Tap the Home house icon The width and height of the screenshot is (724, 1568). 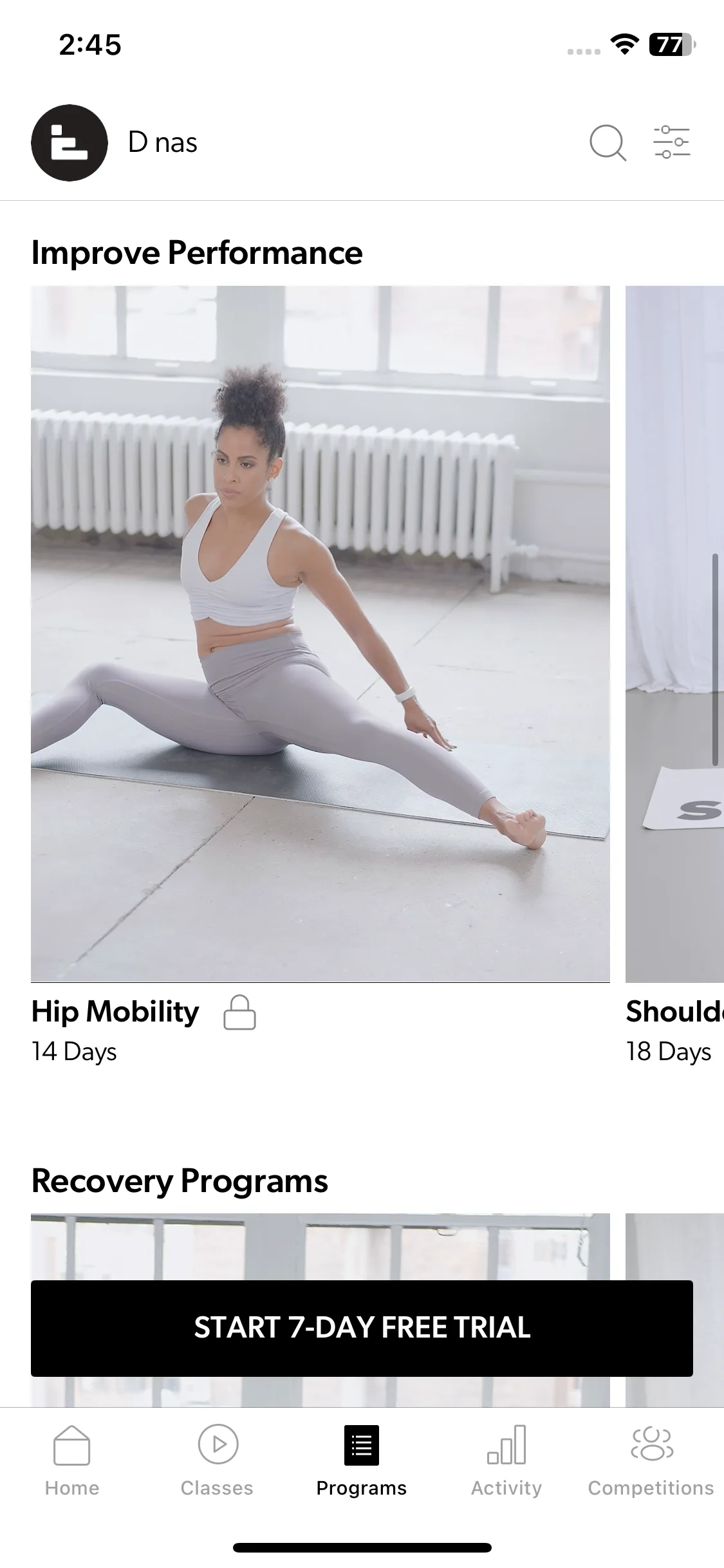click(72, 1444)
